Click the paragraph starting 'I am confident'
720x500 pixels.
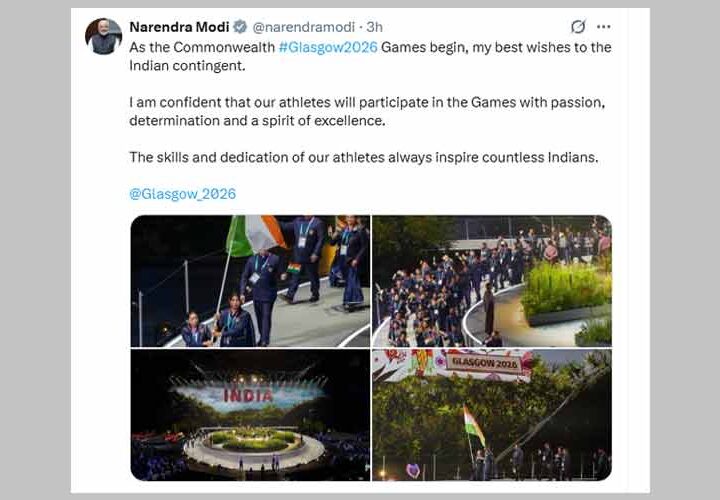click(367, 112)
